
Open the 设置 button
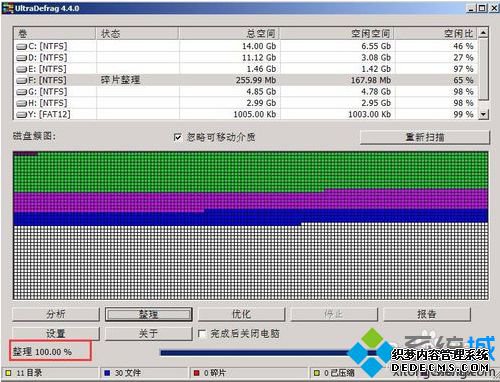[56, 334]
